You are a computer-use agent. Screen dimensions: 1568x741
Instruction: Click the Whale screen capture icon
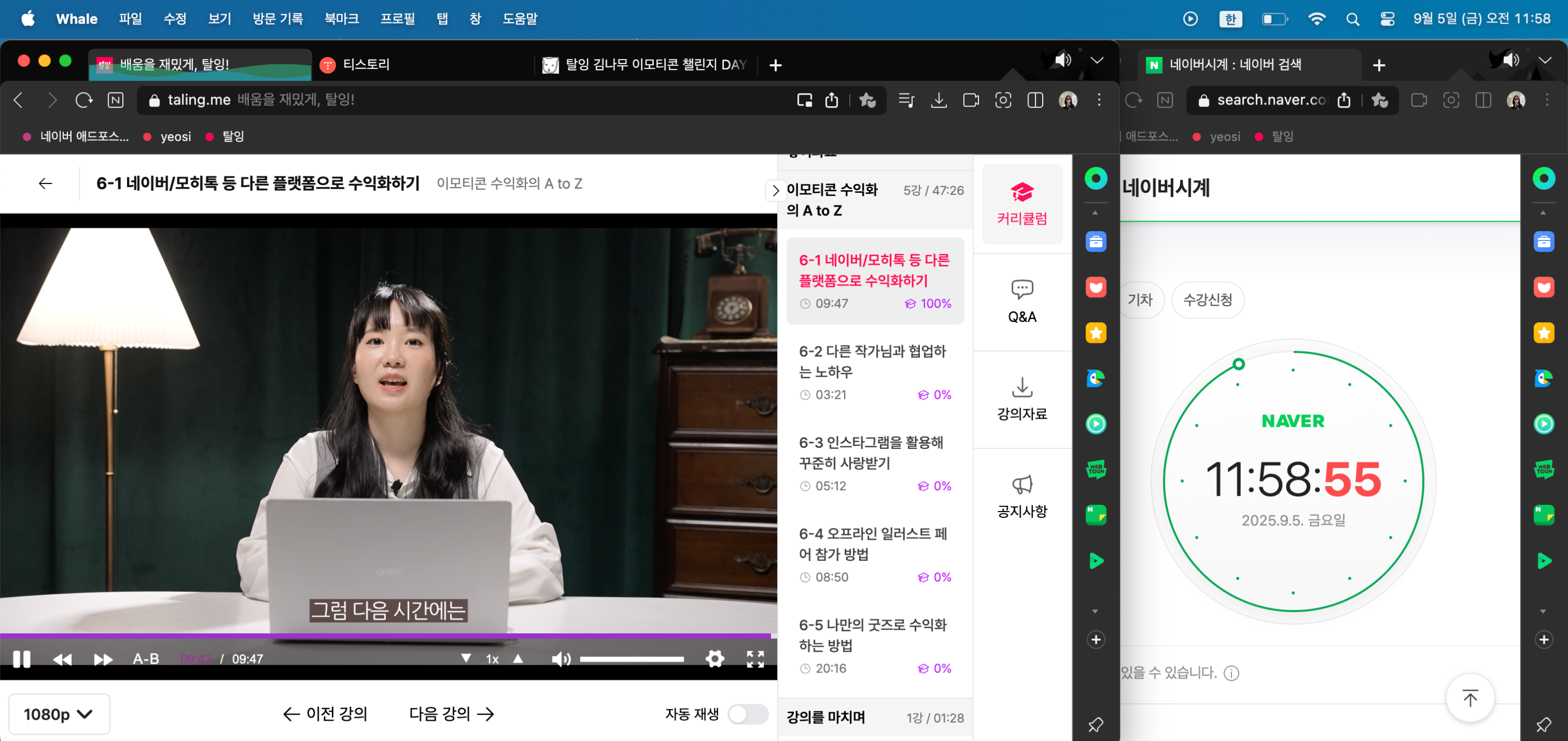[1002, 100]
